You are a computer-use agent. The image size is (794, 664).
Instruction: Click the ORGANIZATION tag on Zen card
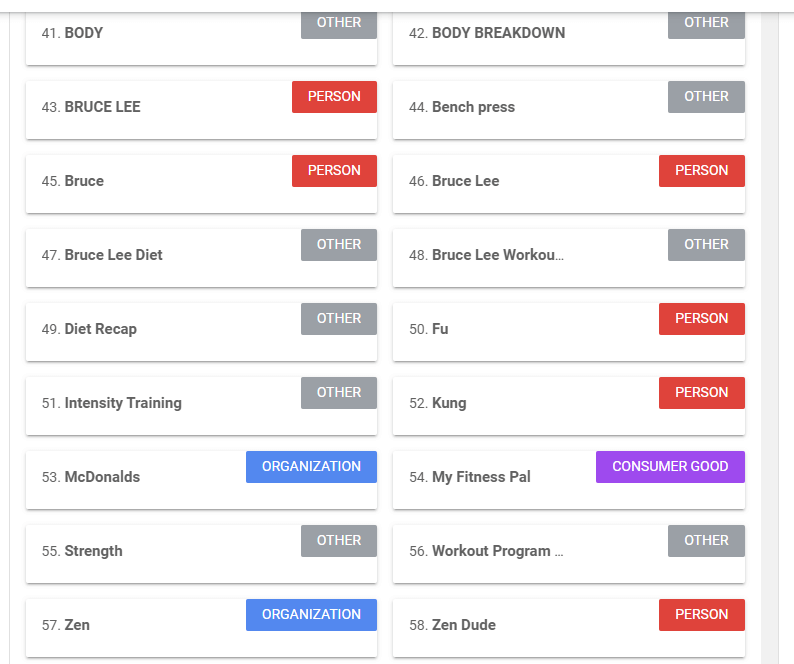click(x=311, y=615)
